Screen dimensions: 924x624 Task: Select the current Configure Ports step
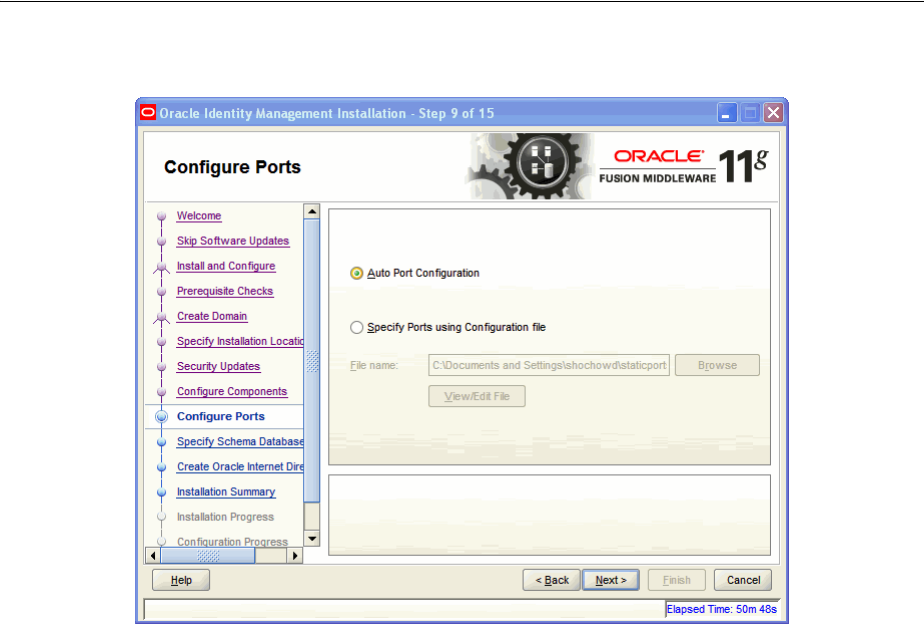[x=221, y=417]
